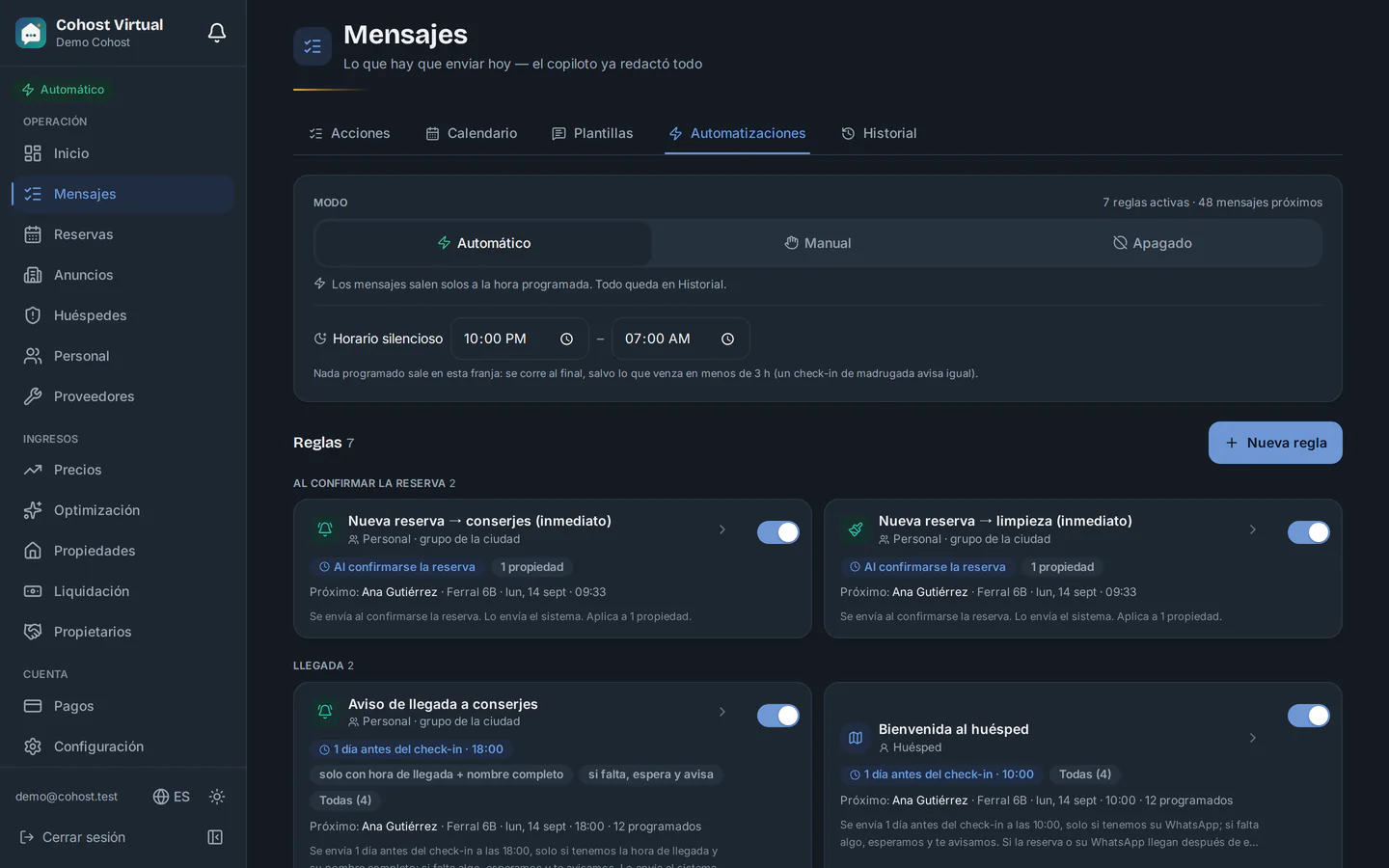The width and height of the screenshot is (1389, 868).
Task: Click the Propietarios handshake icon
Action: click(x=33, y=632)
